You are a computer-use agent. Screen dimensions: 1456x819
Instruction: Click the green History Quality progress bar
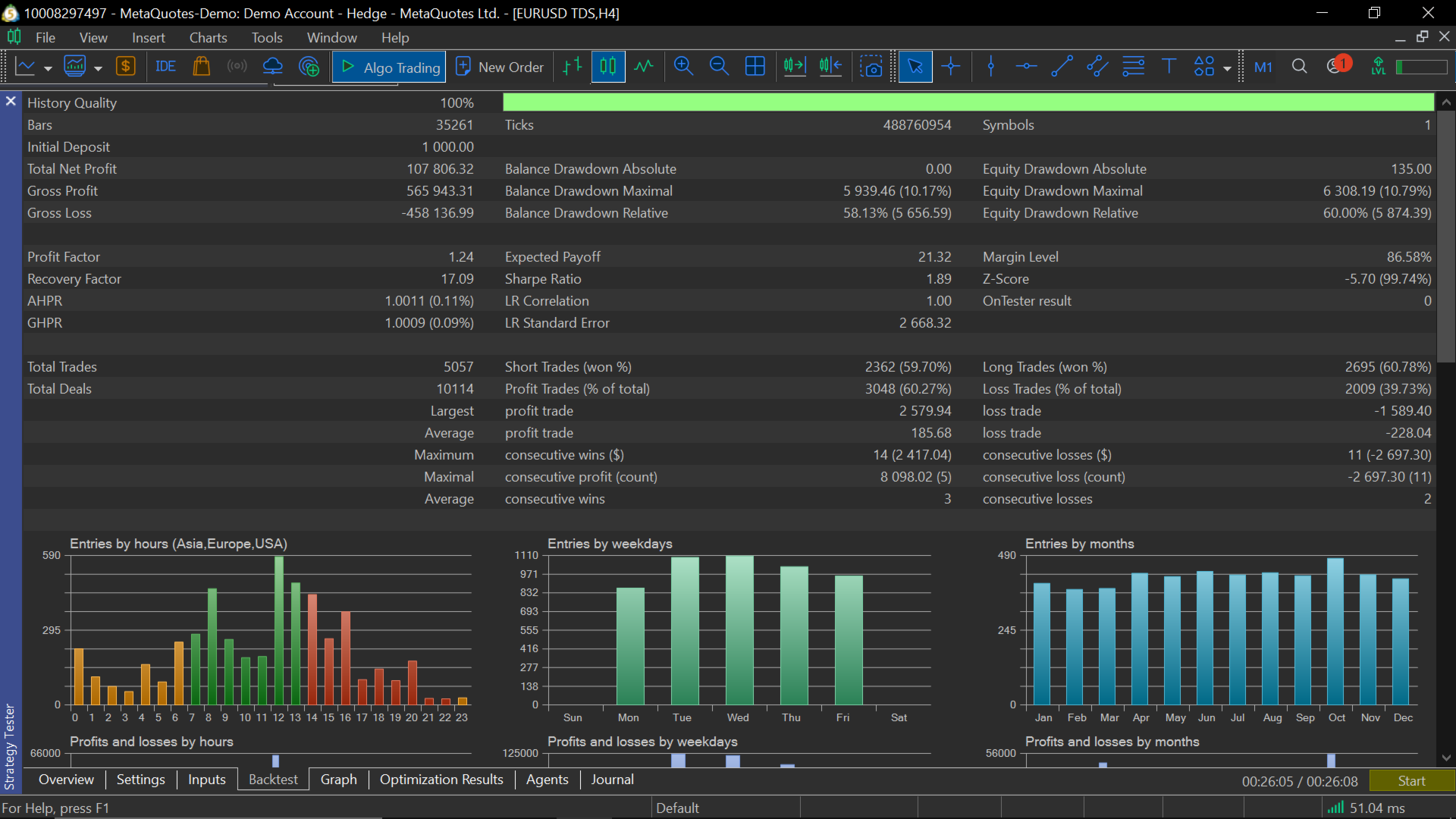968,102
